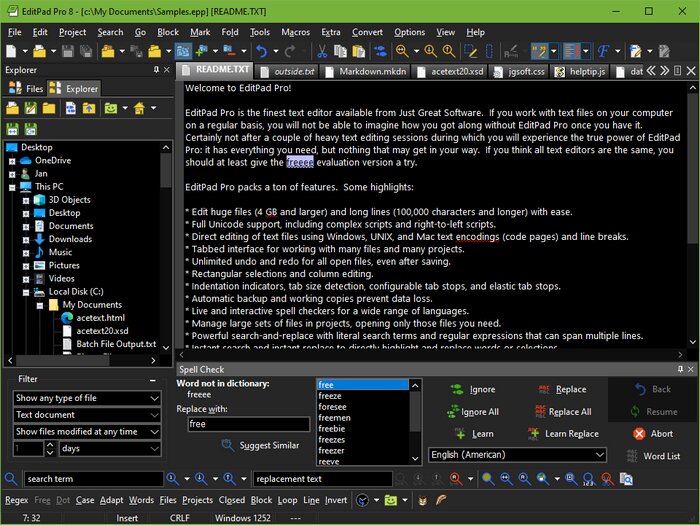Click the owl icon in search options bar
700x525 pixels.
click(x=422, y=500)
